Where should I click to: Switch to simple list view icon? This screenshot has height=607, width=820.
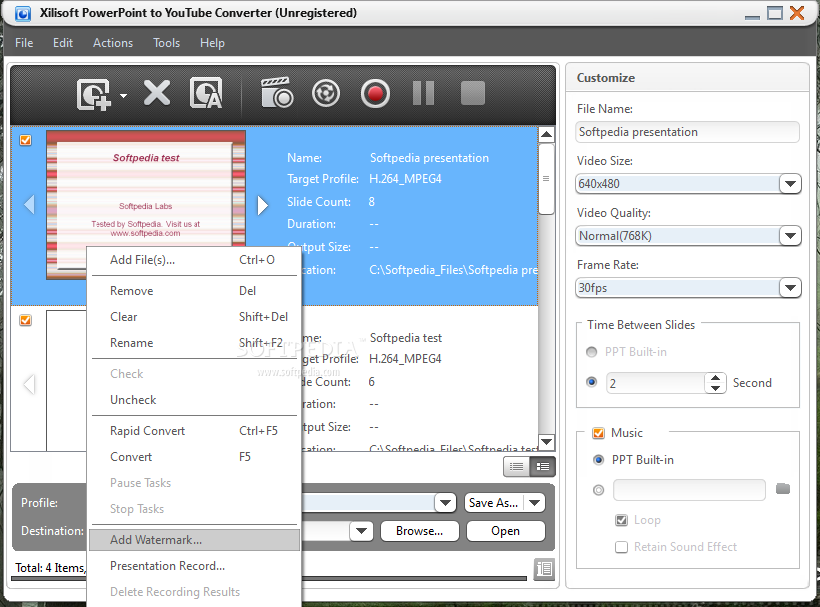(516, 466)
